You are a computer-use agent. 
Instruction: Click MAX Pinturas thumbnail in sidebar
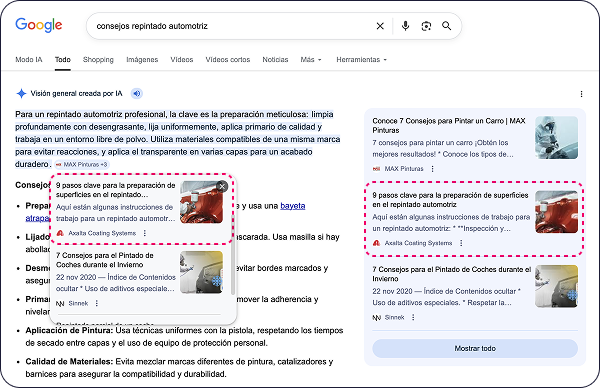[x=556, y=137]
